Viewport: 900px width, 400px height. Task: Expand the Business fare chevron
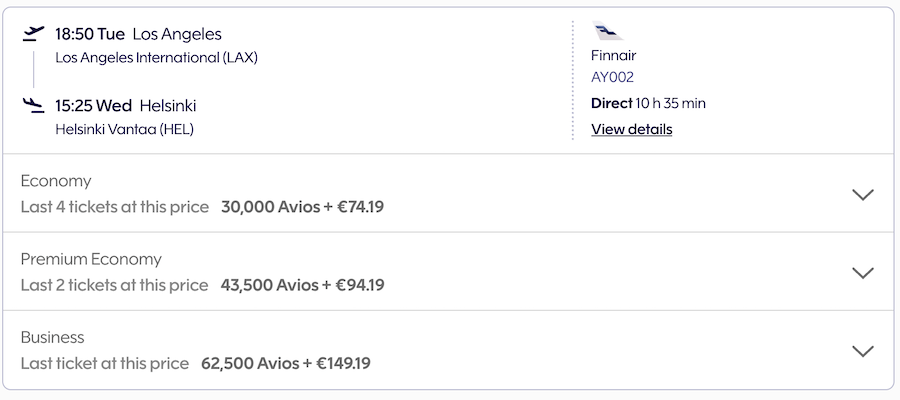pyautogui.click(x=863, y=350)
